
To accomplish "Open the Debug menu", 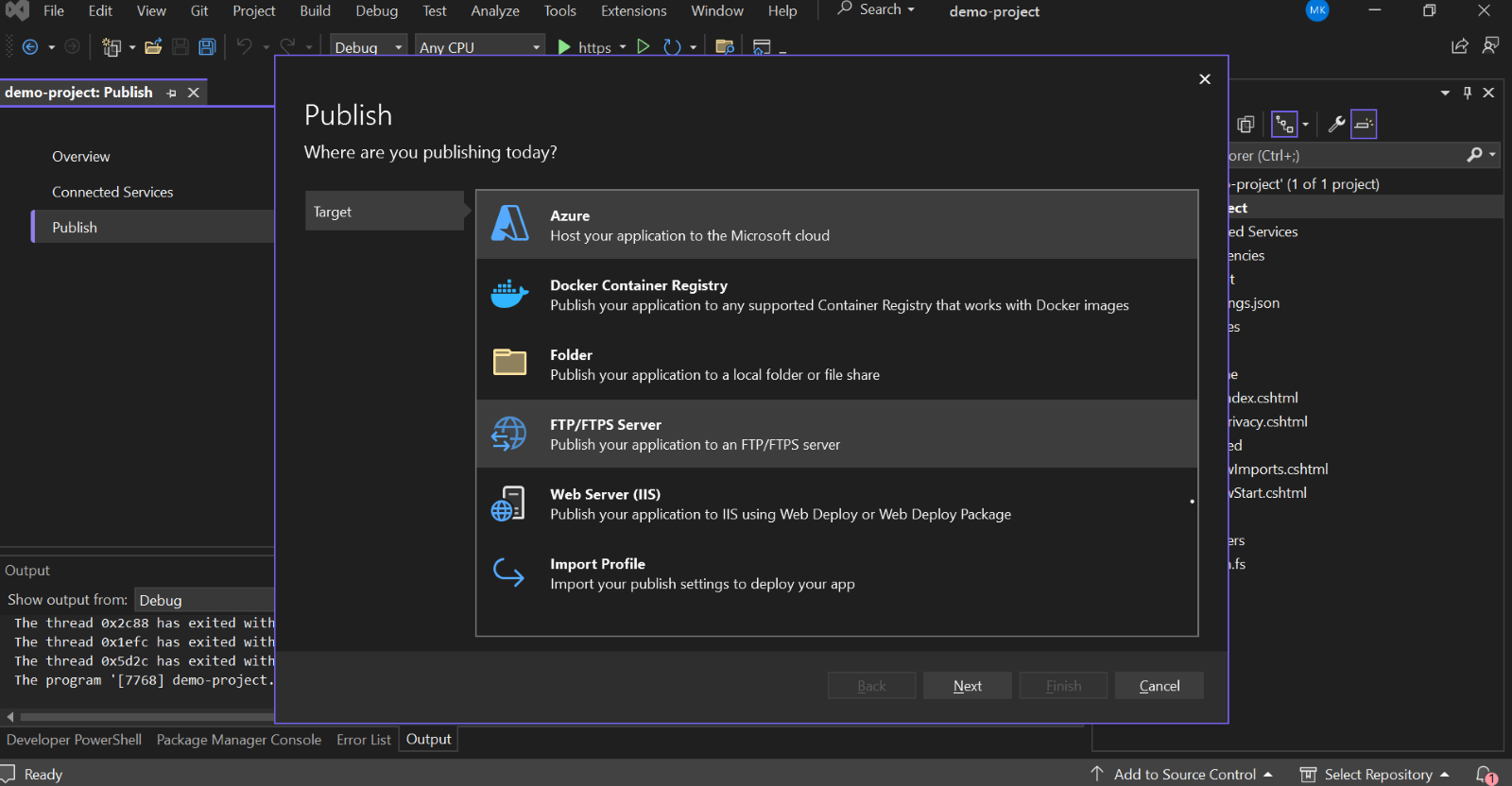I will click(x=377, y=11).
